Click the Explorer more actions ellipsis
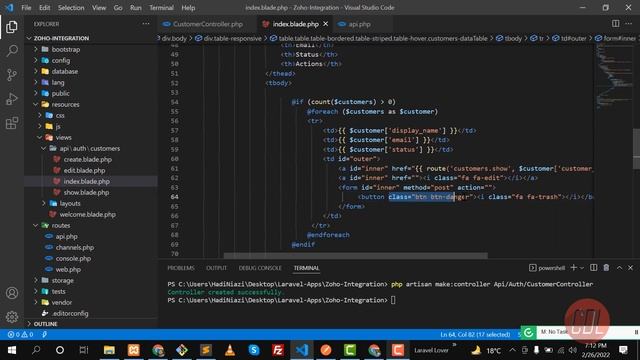 coord(146,24)
